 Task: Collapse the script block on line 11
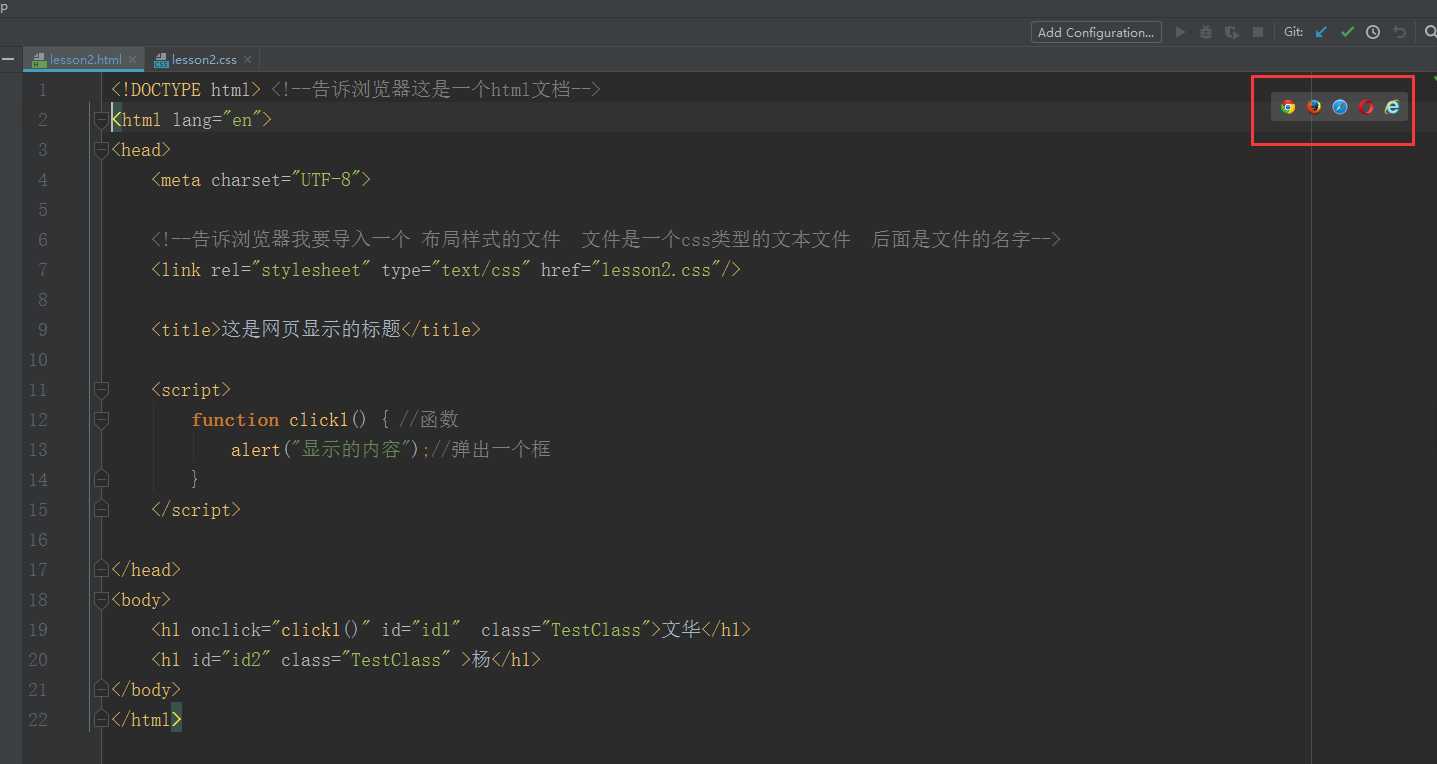[x=100, y=390]
